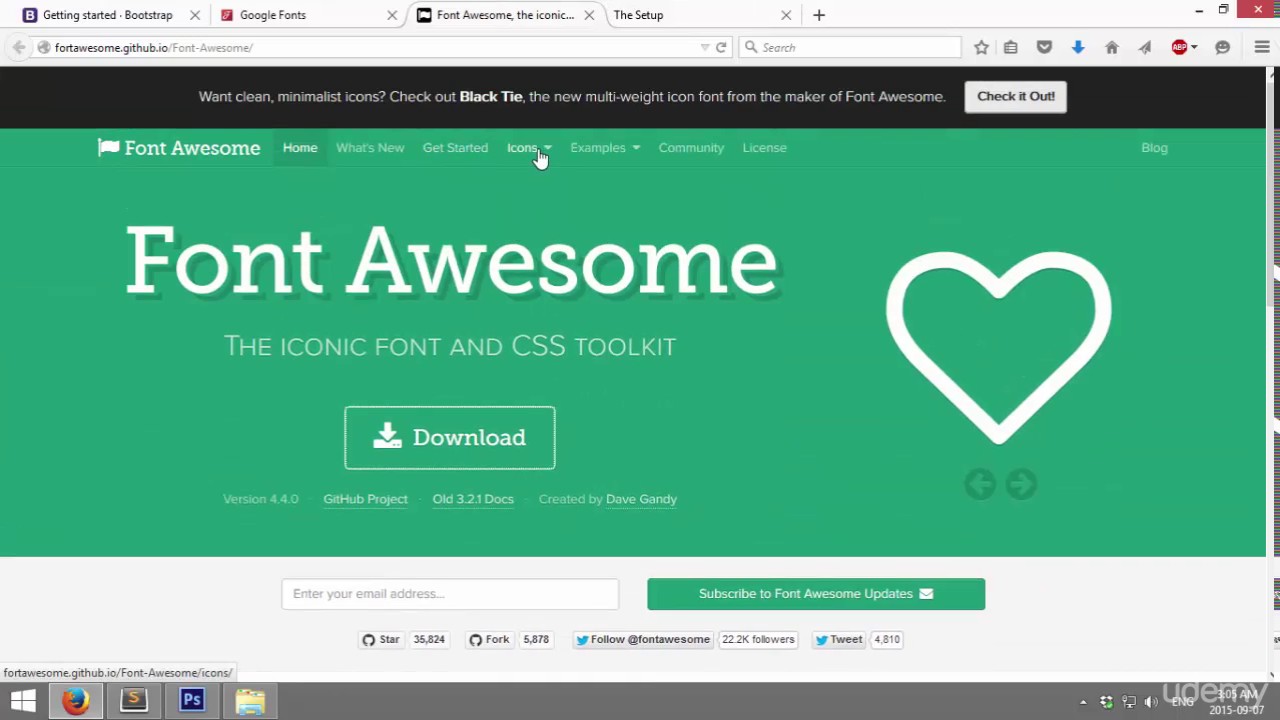Open the Downloads arrow icon

click(1078, 47)
